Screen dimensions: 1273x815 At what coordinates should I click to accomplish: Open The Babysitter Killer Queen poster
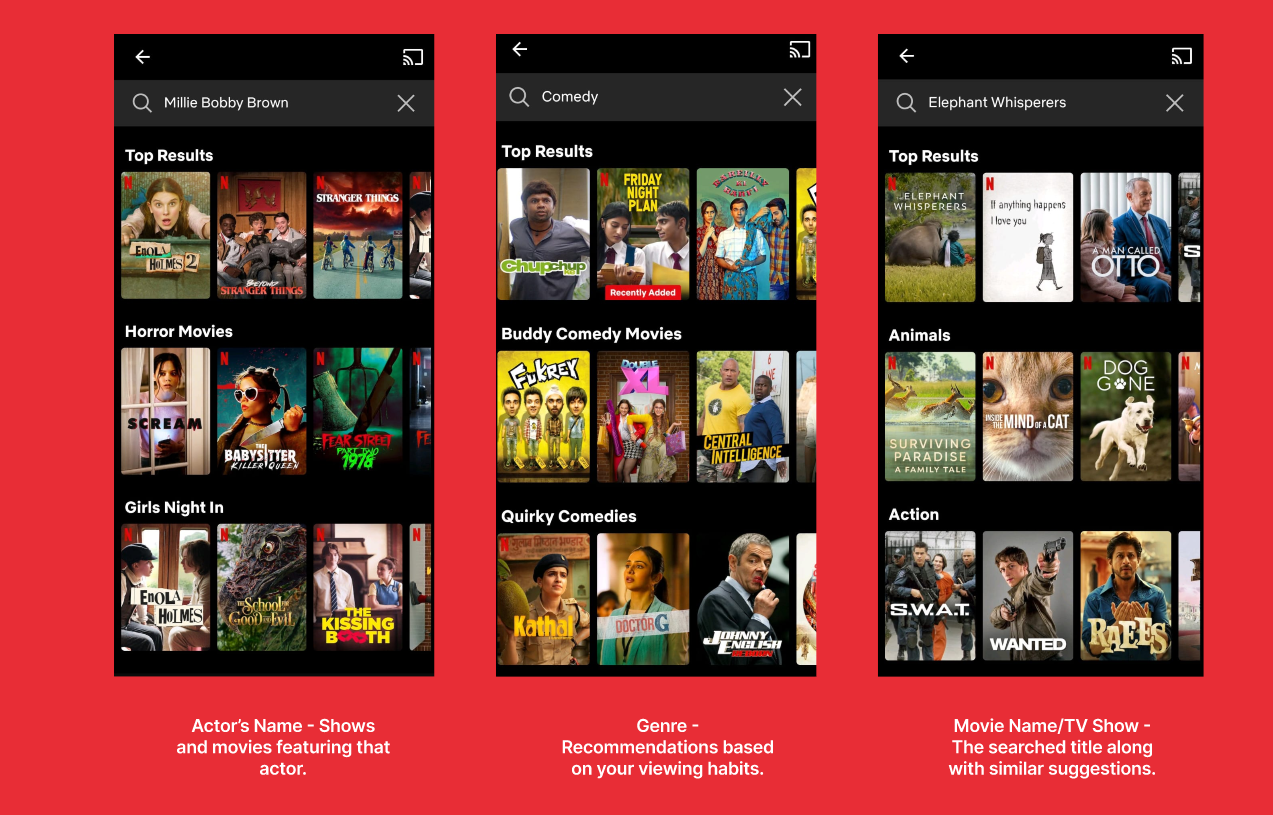(x=262, y=411)
